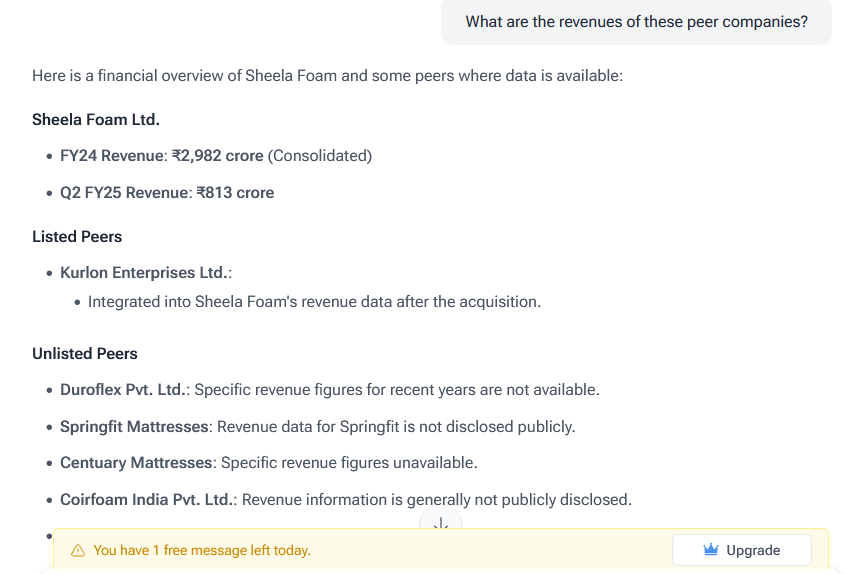The width and height of the screenshot is (852, 574).
Task: Select the user question message bubble
Action: [x=636, y=22]
